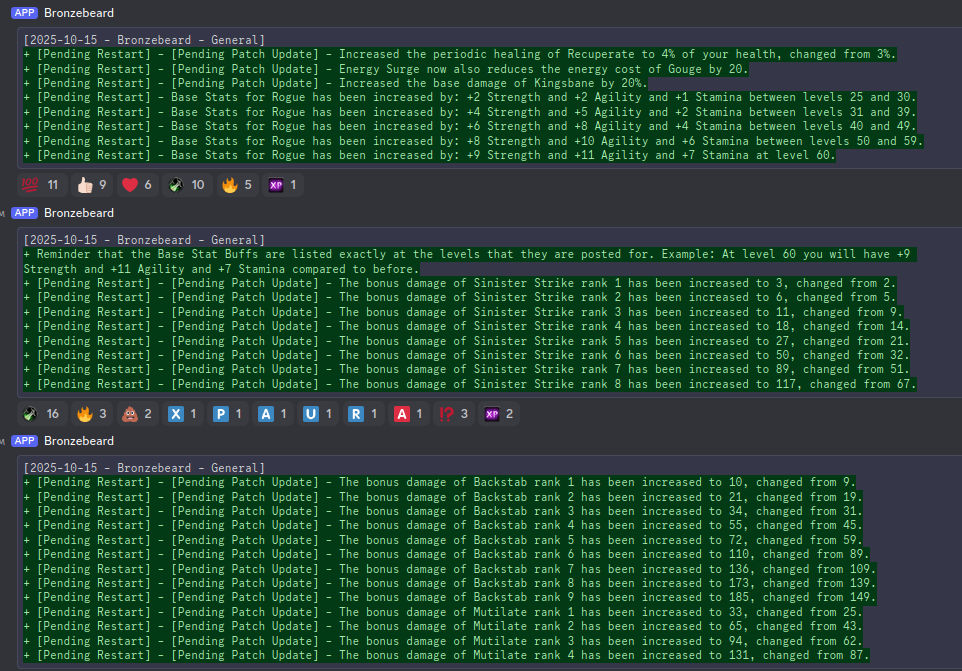
Task: Click the Backstab rank 3 line
Action: (x=443, y=512)
